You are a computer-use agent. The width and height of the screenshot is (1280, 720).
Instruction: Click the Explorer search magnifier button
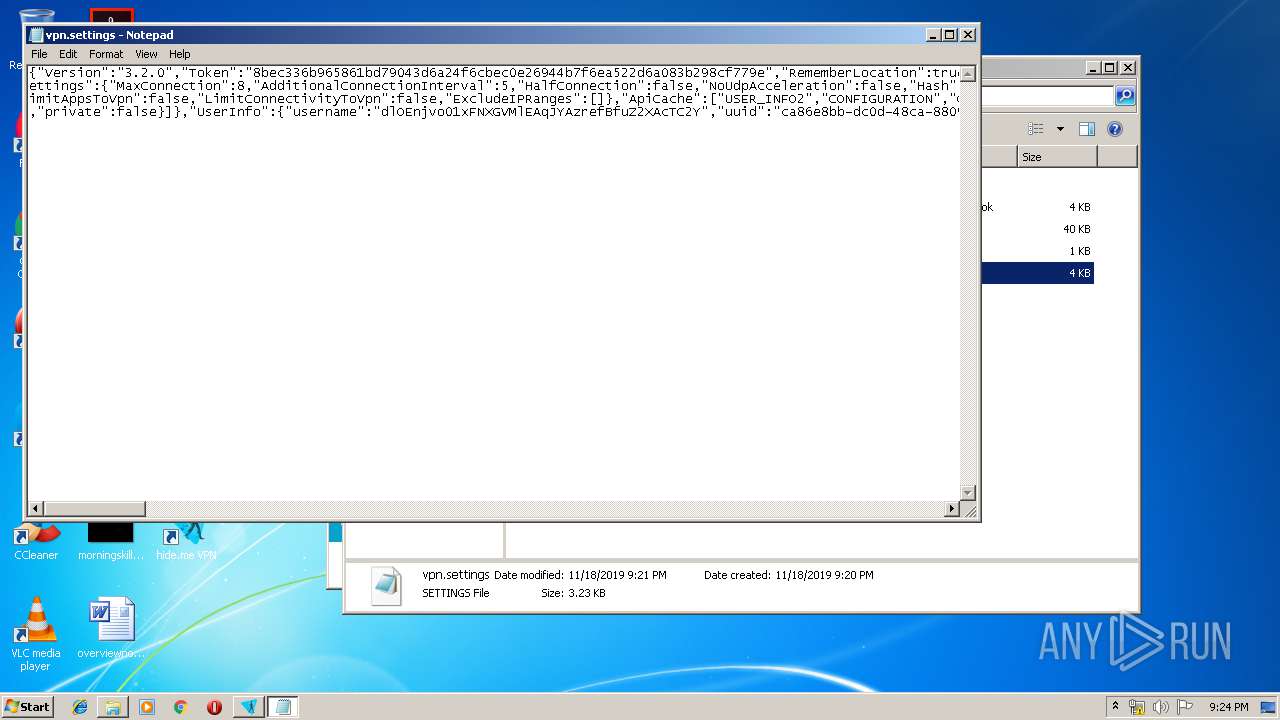pos(1125,96)
